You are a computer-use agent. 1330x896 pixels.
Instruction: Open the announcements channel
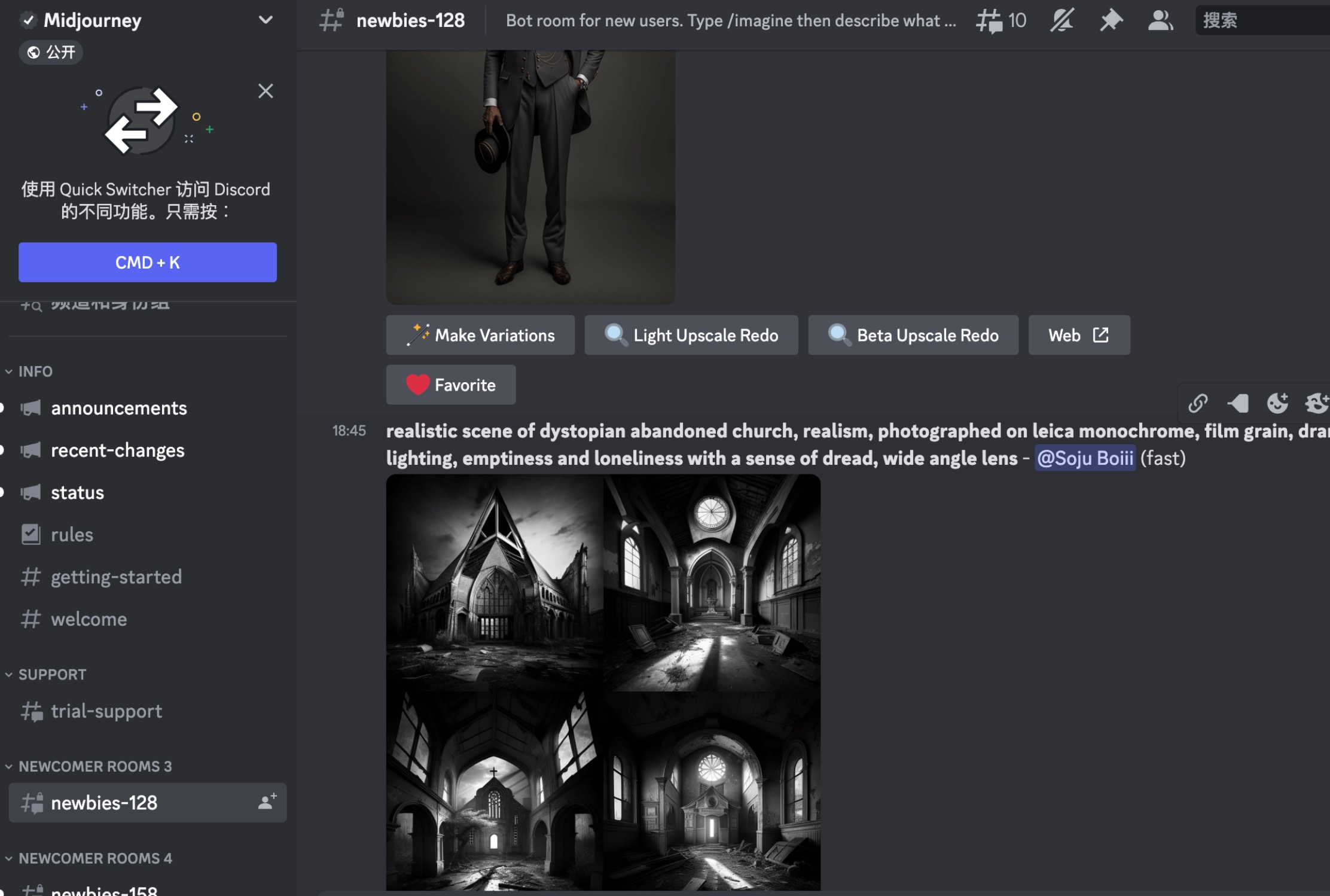(118, 408)
